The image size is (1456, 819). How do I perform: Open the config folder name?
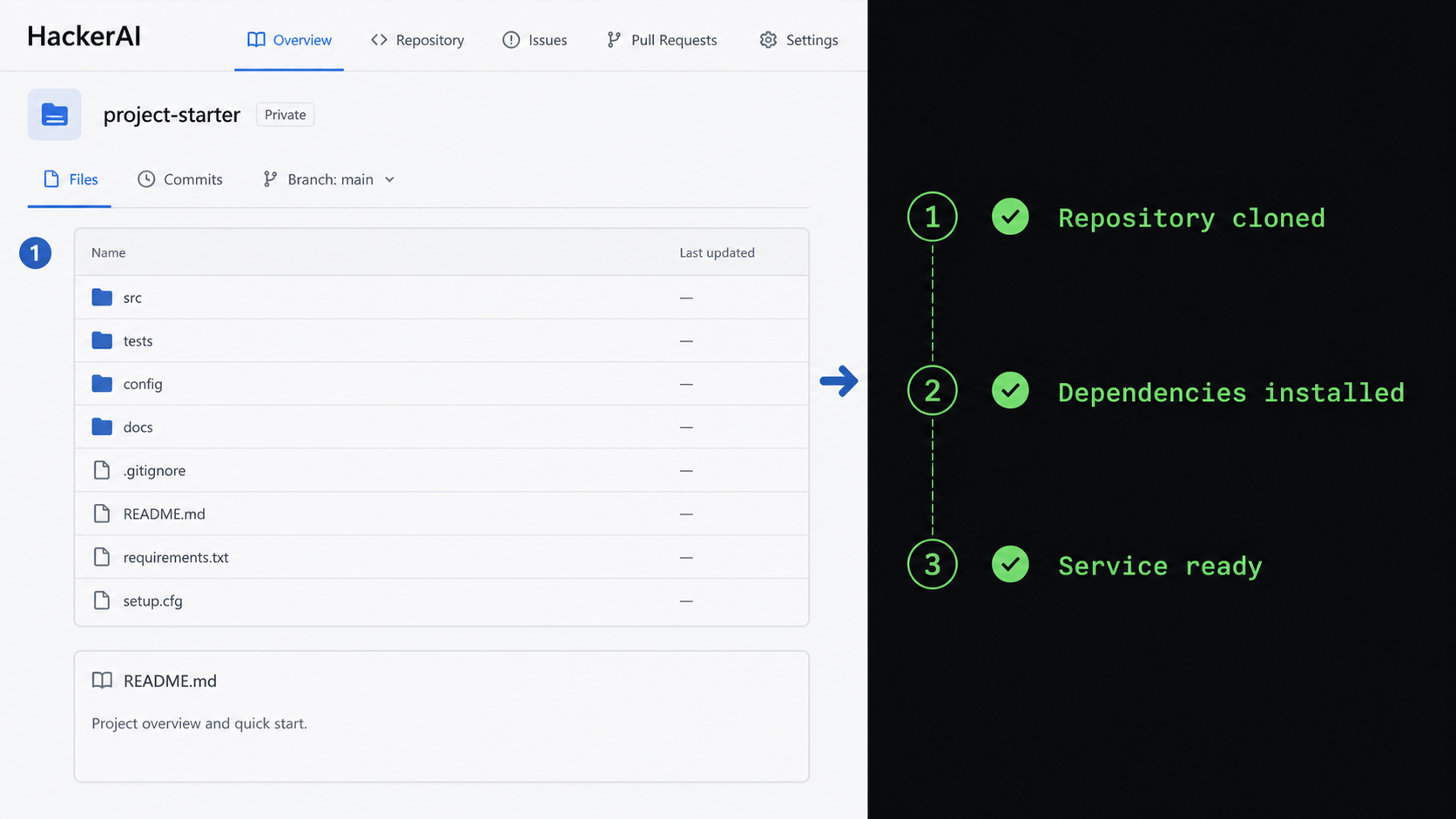pyautogui.click(x=143, y=384)
